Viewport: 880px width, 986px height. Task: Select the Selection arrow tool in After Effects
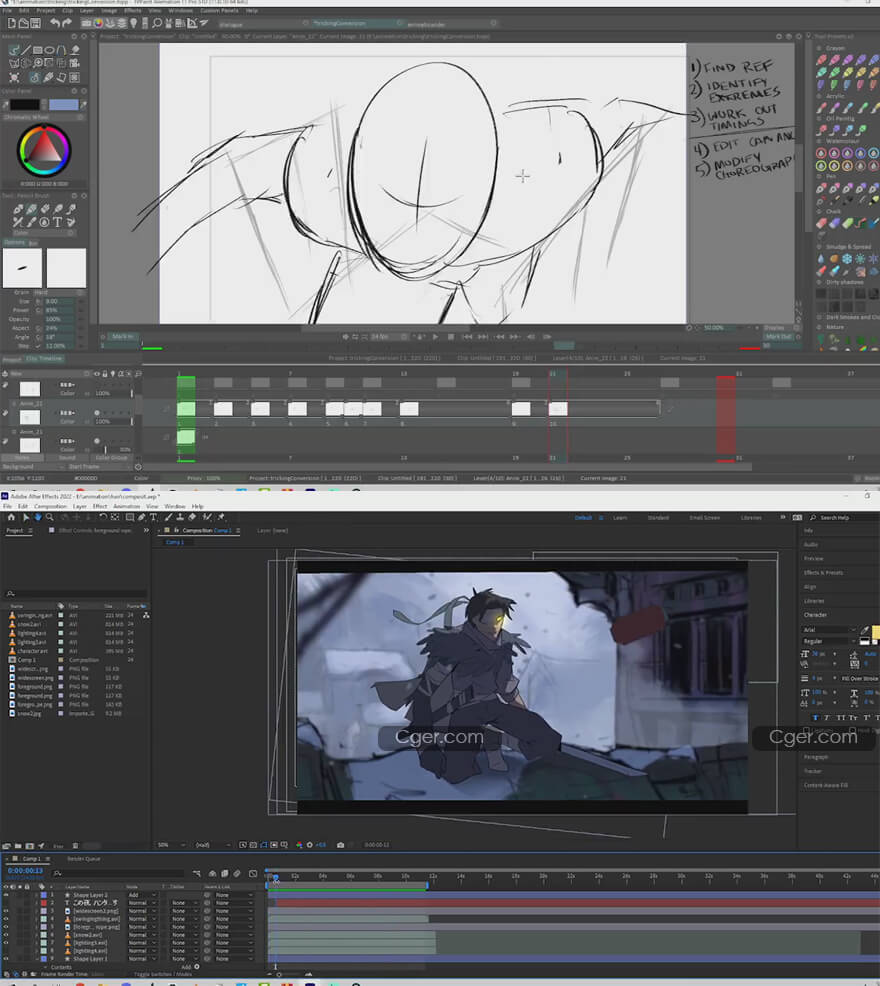(x=26, y=517)
